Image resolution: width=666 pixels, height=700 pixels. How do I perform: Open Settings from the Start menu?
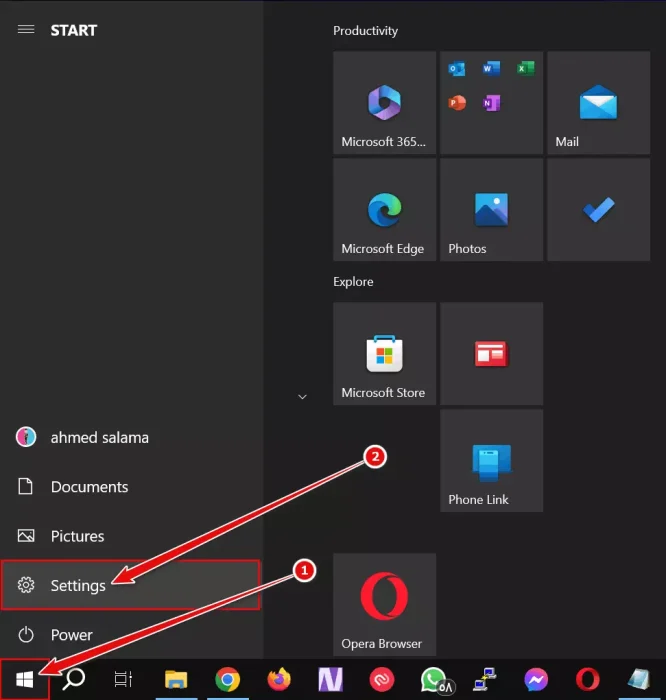click(x=130, y=585)
